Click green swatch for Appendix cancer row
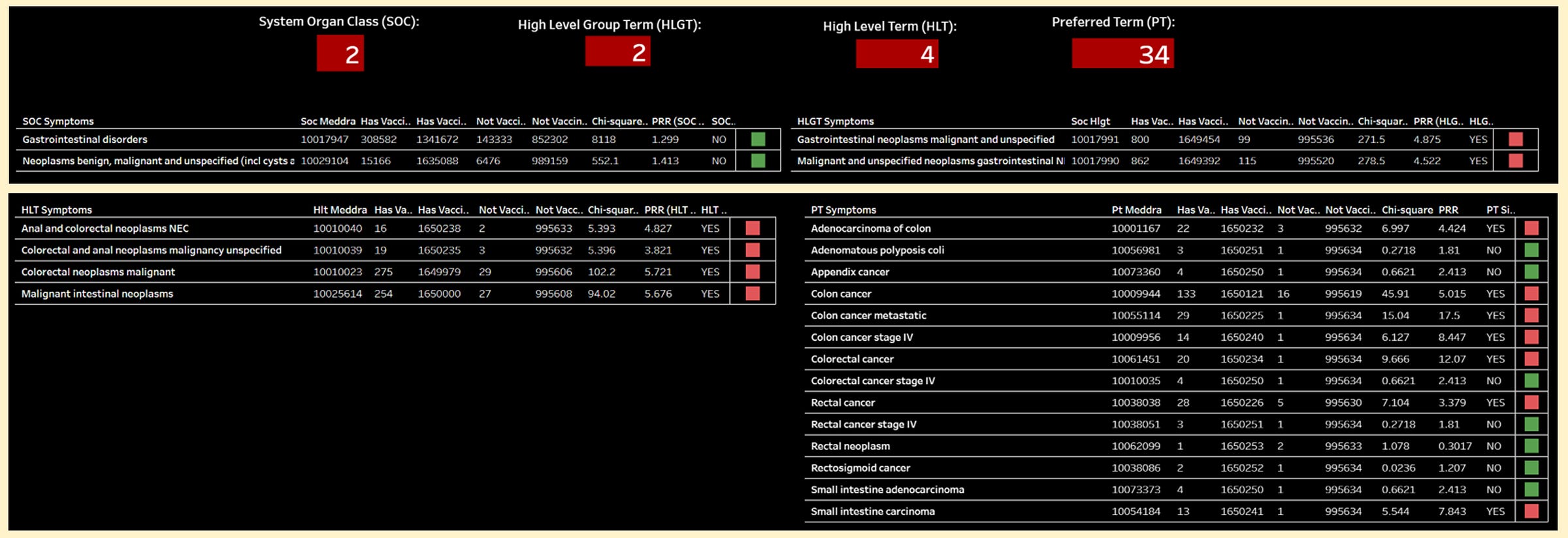1568x538 pixels. pyautogui.click(x=1531, y=272)
